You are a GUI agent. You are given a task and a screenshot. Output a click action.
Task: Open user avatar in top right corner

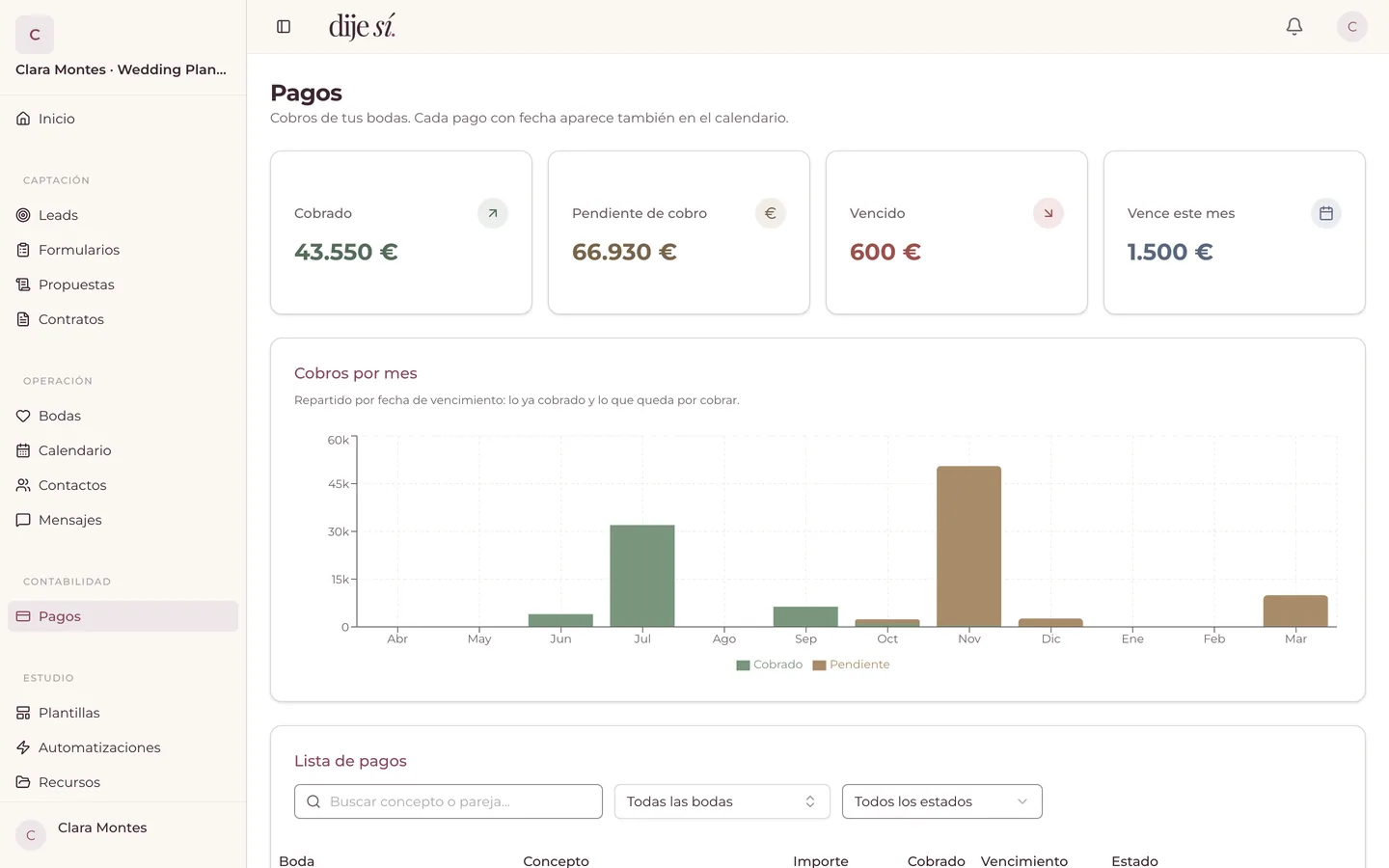[1352, 27]
